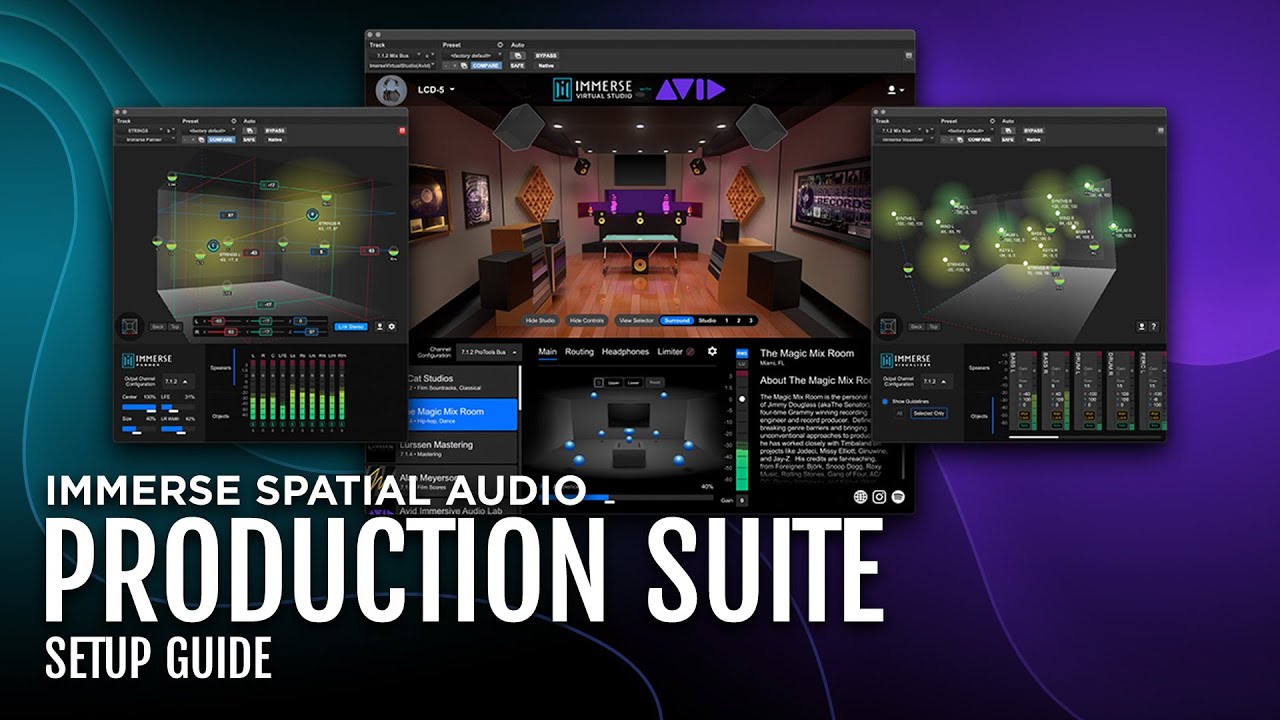Screen dimensions: 1280x720
Task: Select the STRINGS R object puck in Panner
Action: click(312, 214)
